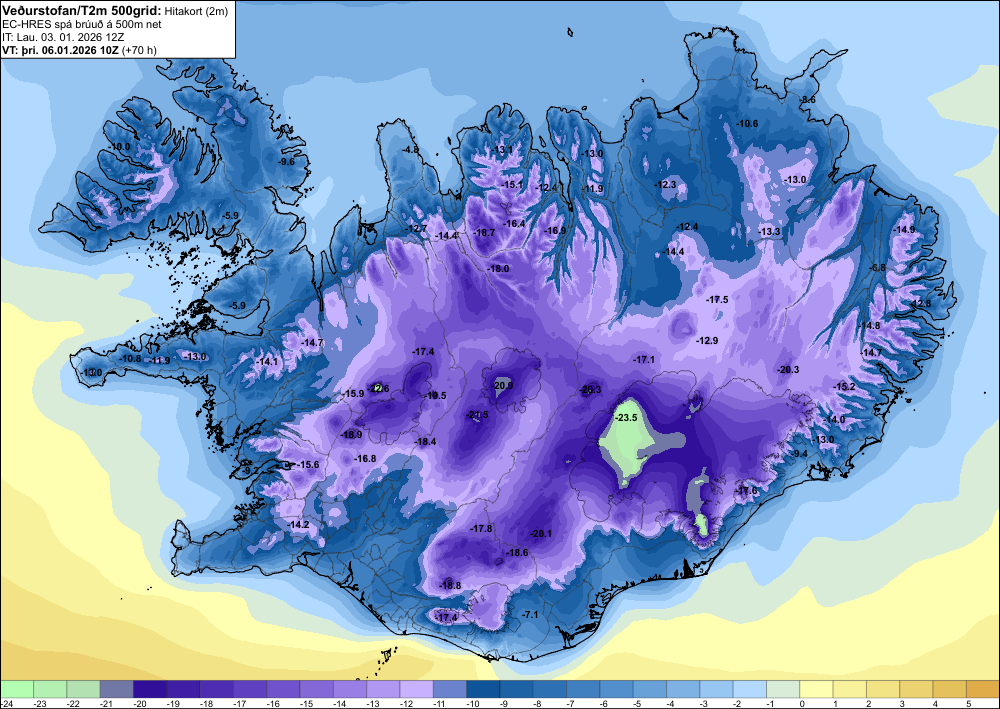Click the -16.4 temperature value
Screen dimensions: 1000x709
click(x=515, y=223)
